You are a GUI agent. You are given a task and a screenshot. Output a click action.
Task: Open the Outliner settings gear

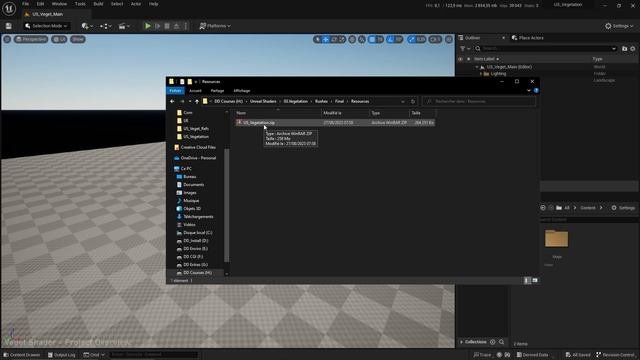pyautogui.click(x=633, y=49)
